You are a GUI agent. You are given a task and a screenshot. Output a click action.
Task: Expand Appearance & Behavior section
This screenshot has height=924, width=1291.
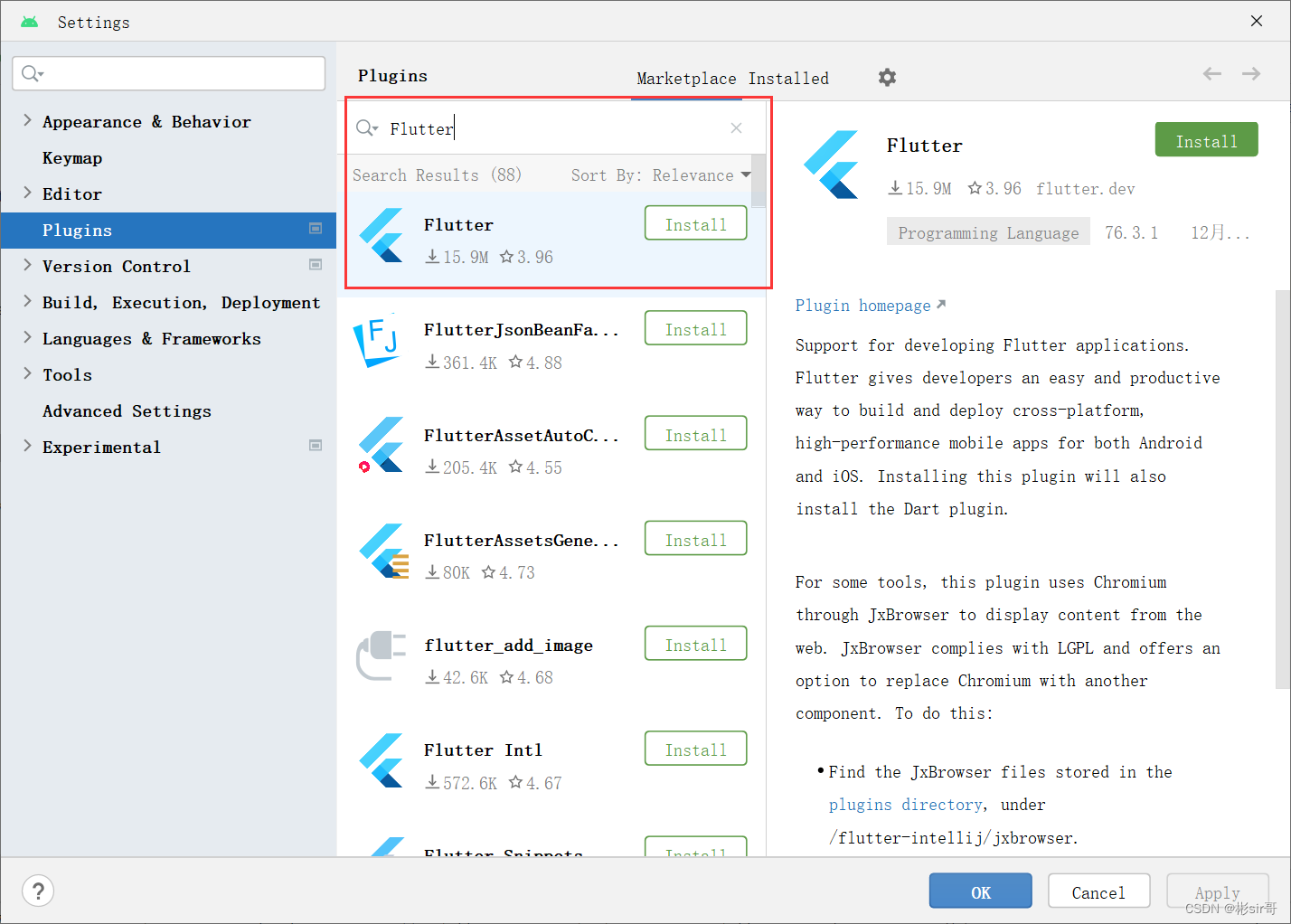pos(27,120)
